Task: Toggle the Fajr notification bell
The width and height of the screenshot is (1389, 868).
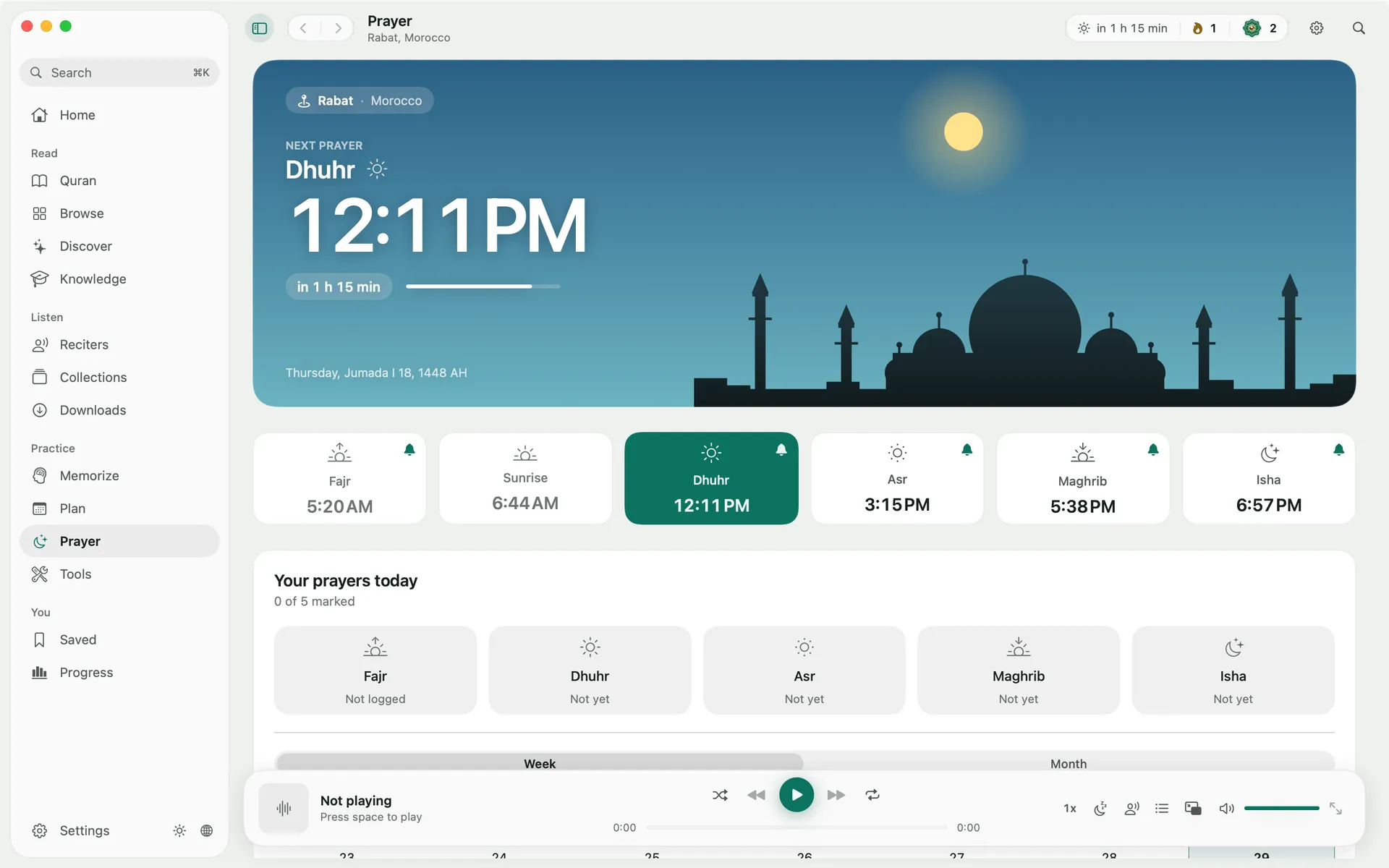Action: (409, 450)
